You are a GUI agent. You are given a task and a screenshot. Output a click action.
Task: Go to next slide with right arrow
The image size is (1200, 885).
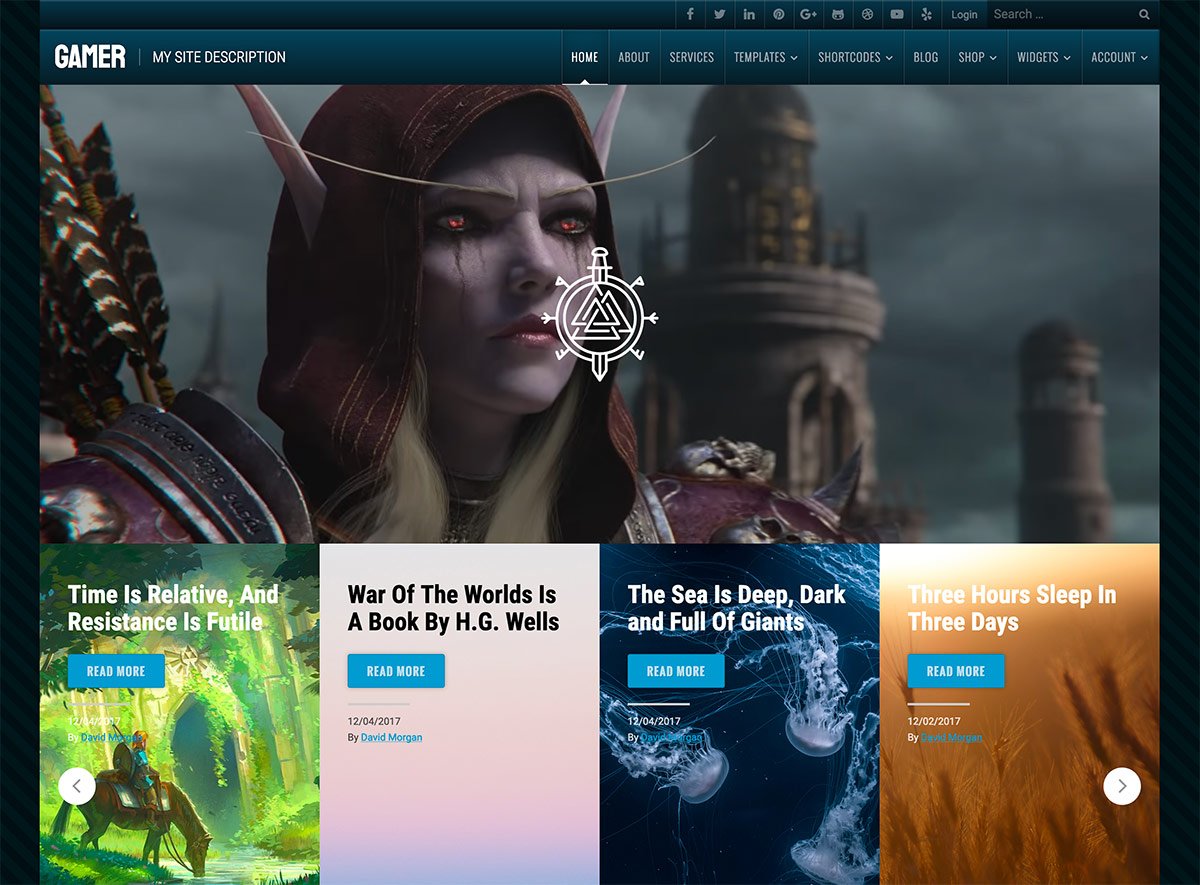tap(1122, 786)
